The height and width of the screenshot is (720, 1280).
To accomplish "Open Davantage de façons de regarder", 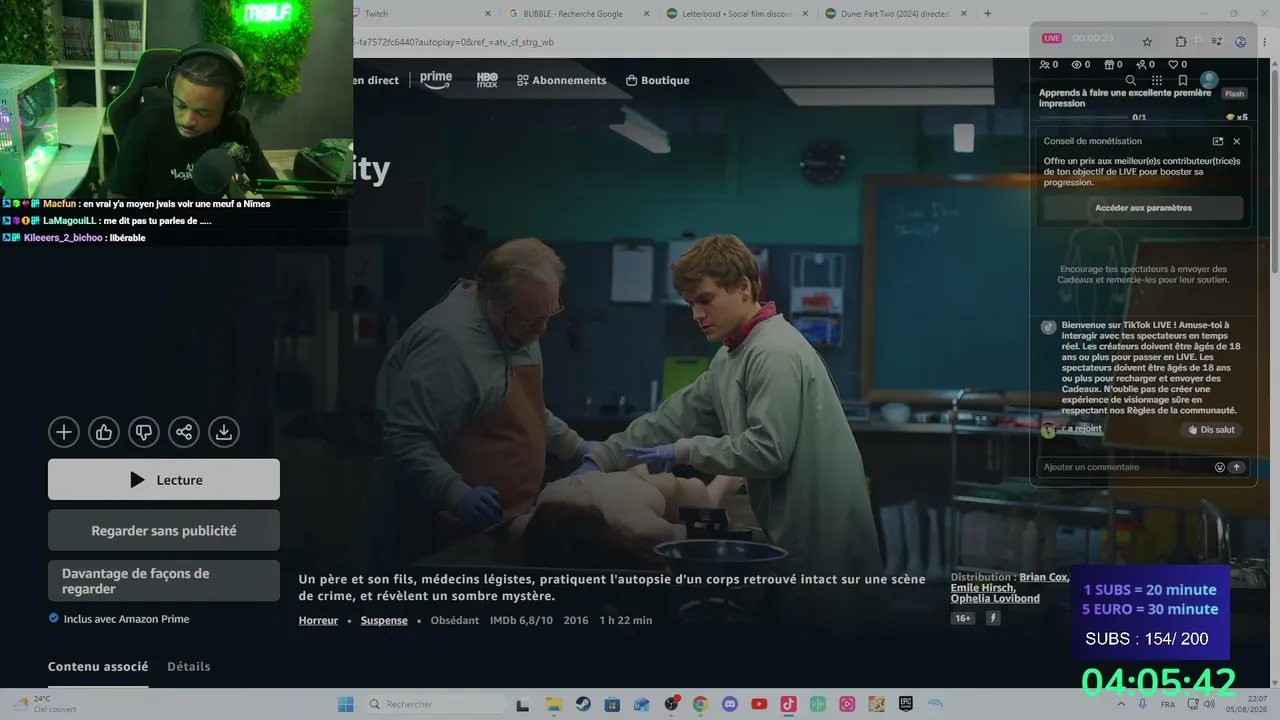I will (164, 581).
